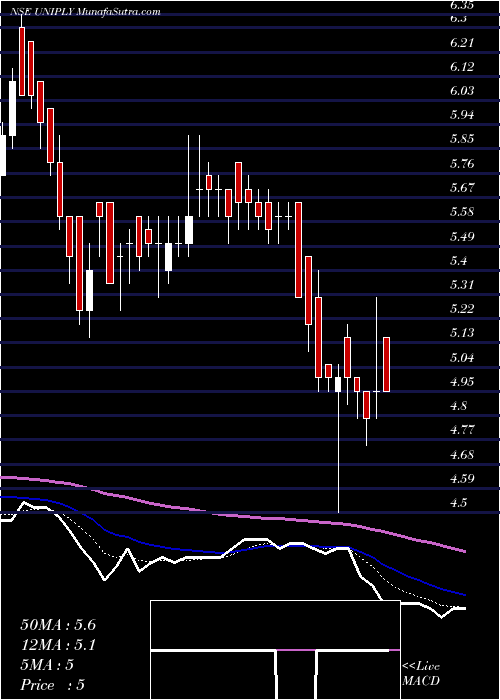Image resolution: width=500 pixels, height=700 pixels.
Task: Click the 5.04 price axis label
Action: point(462,358)
